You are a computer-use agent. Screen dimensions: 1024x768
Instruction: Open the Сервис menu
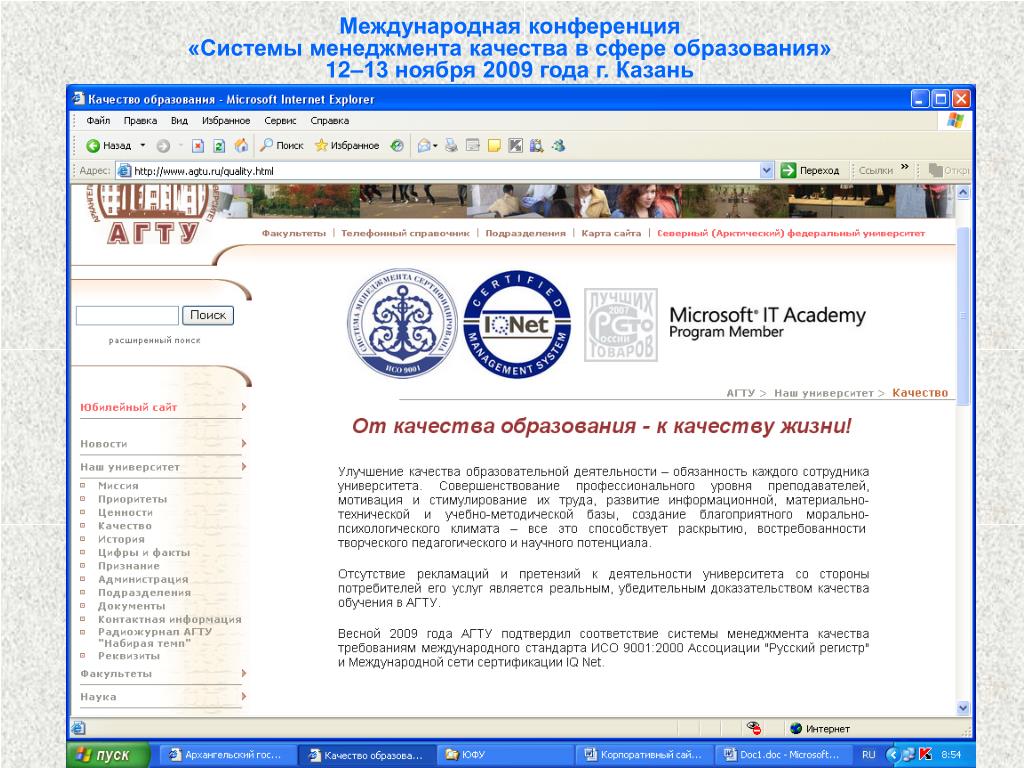pyautogui.click(x=280, y=121)
